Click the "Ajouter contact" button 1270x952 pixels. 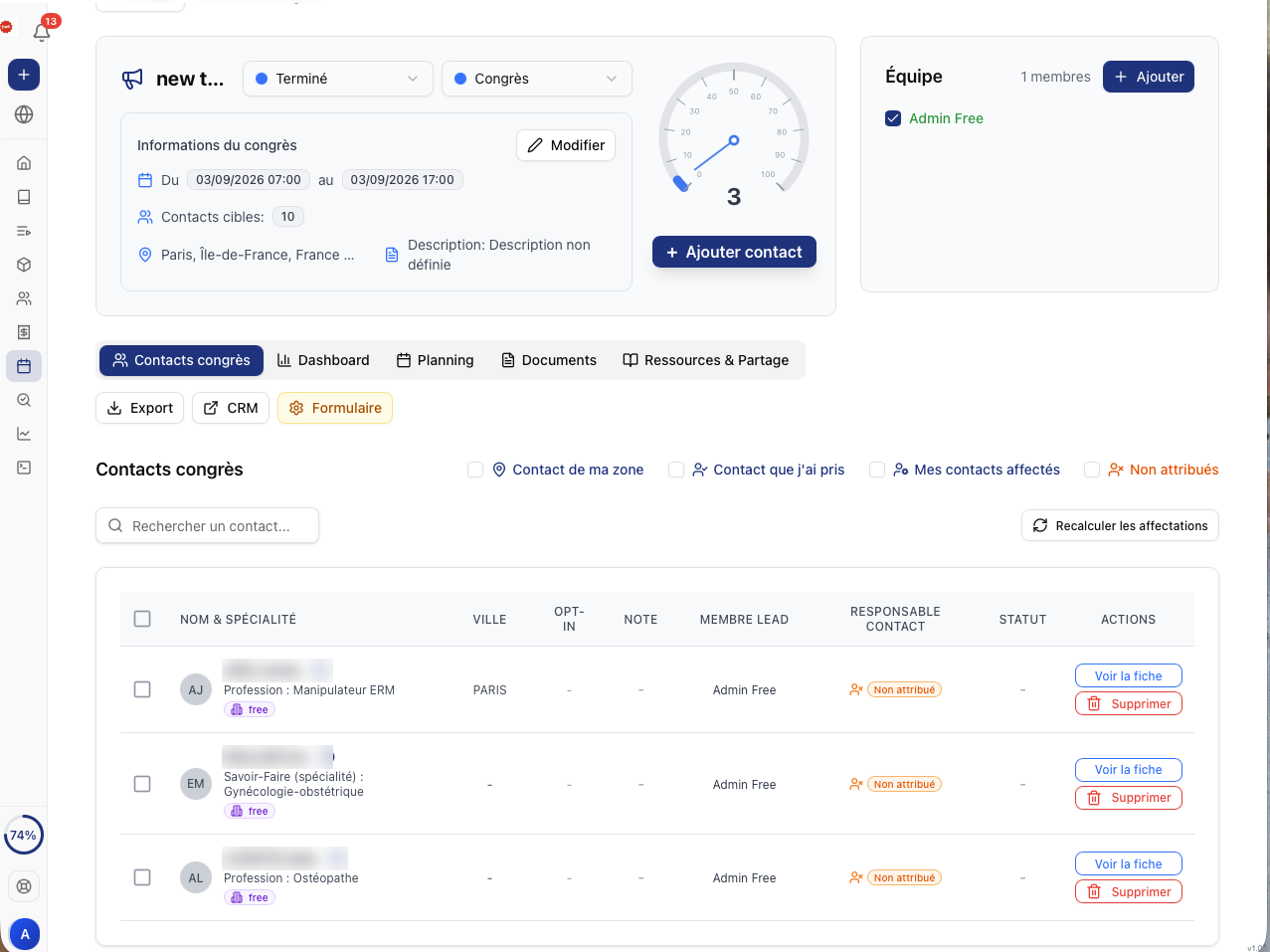(734, 252)
